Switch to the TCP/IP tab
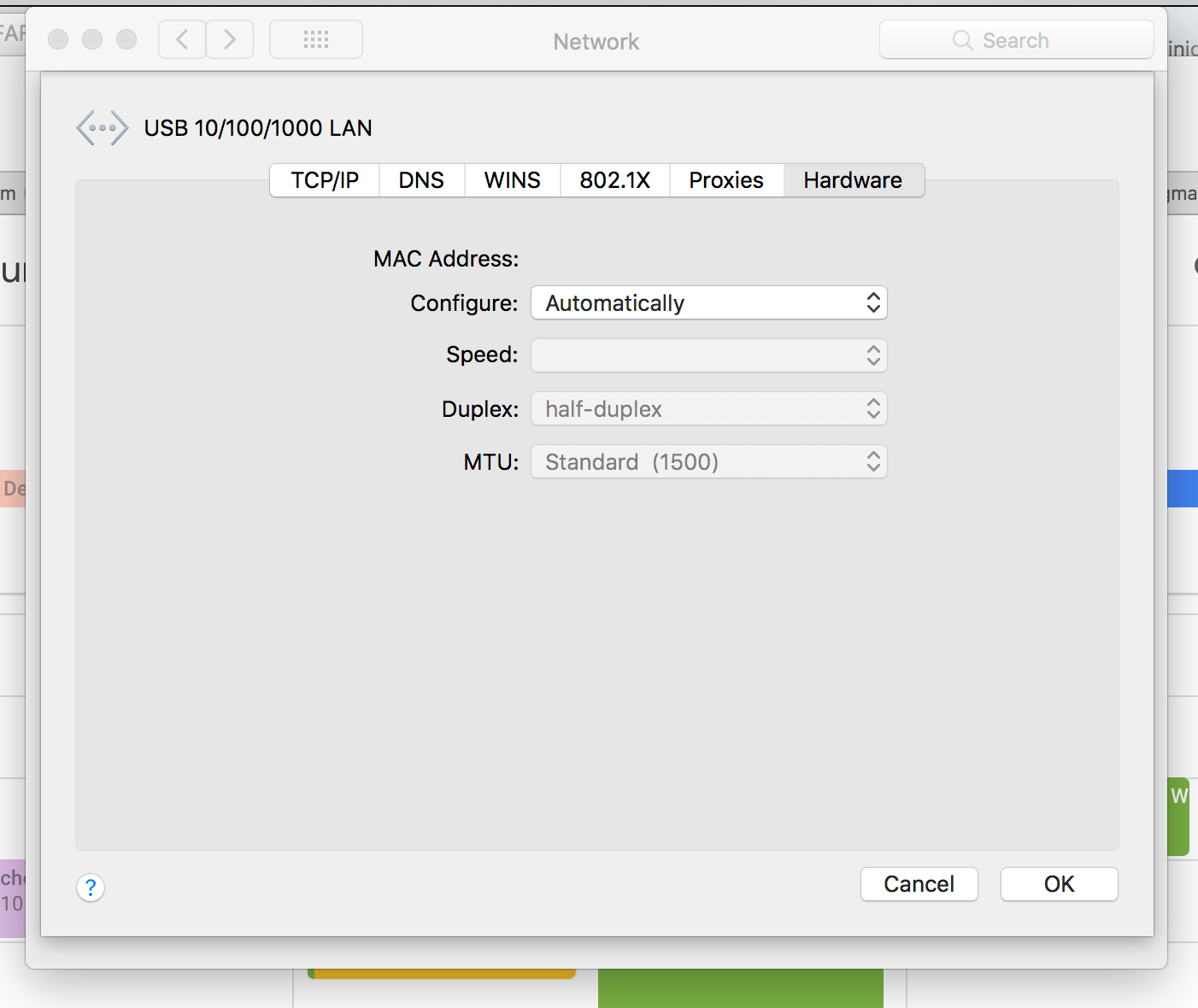Image resolution: width=1198 pixels, height=1008 pixels. (x=324, y=180)
